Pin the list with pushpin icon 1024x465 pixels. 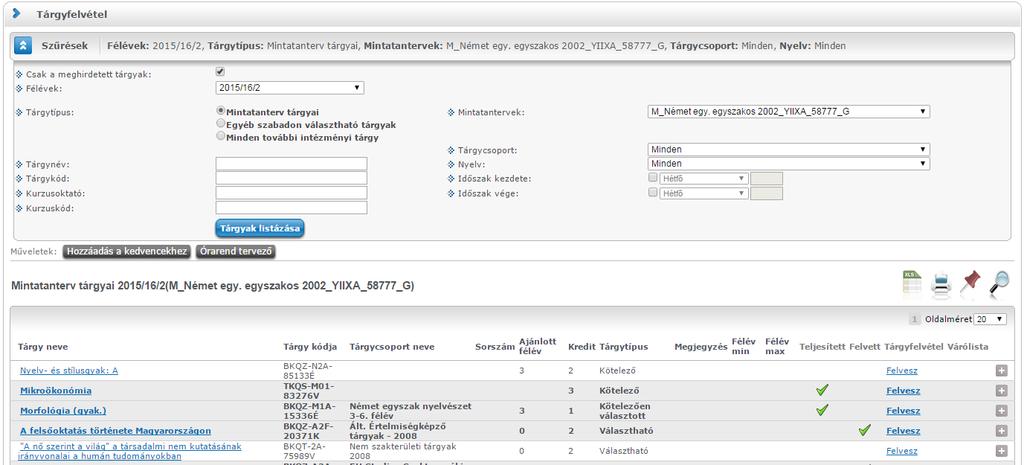click(x=970, y=283)
